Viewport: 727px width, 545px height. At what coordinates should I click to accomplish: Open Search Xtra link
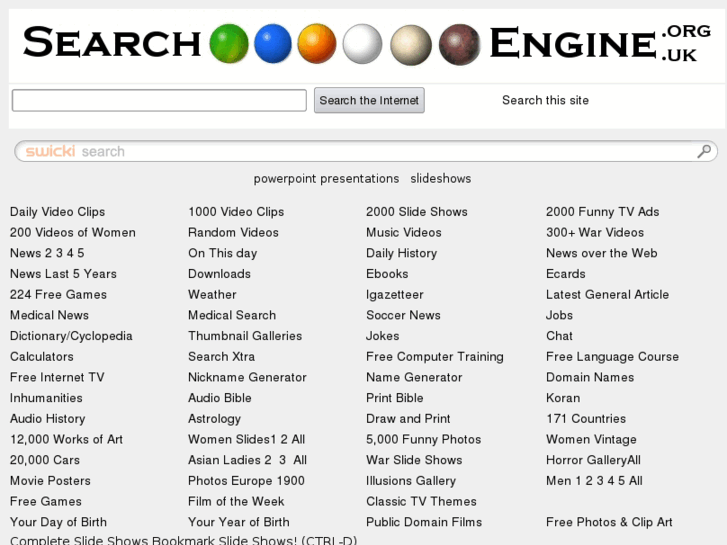[222, 357]
